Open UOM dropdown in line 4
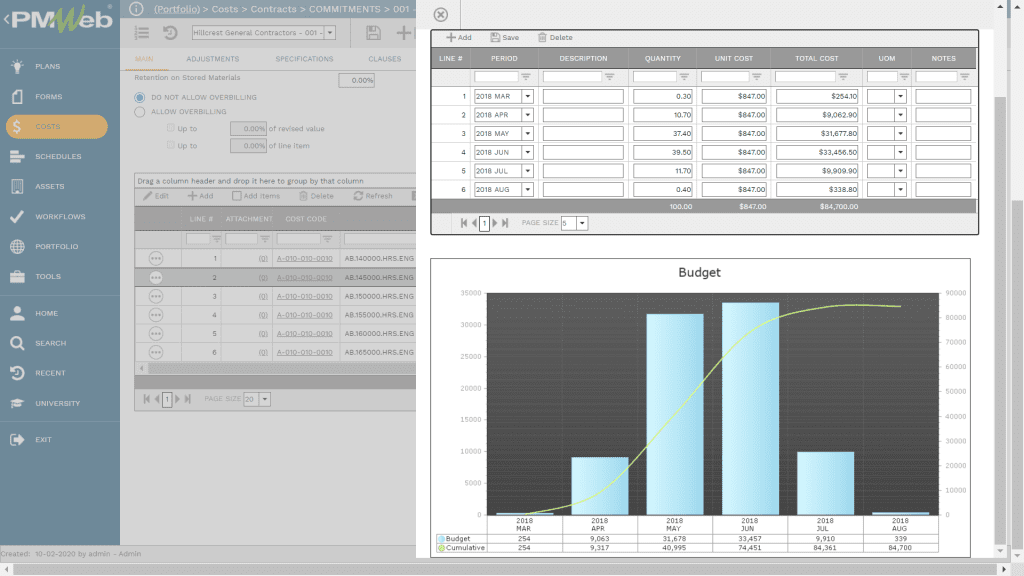 (x=901, y=152)
